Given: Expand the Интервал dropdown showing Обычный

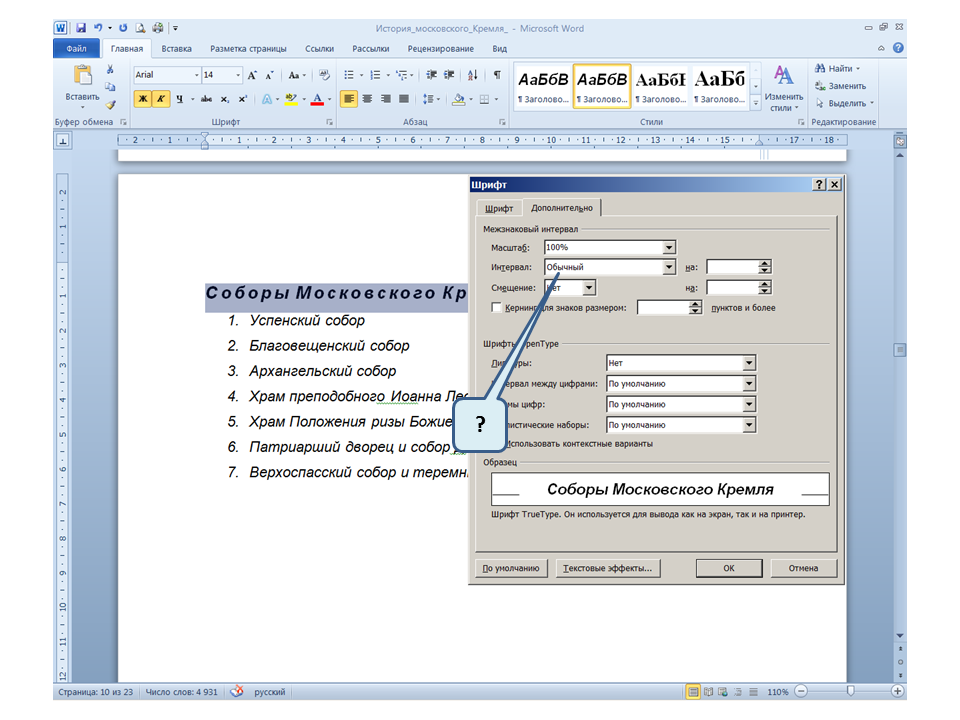Looking at the screenshot, I should point(669,267).
